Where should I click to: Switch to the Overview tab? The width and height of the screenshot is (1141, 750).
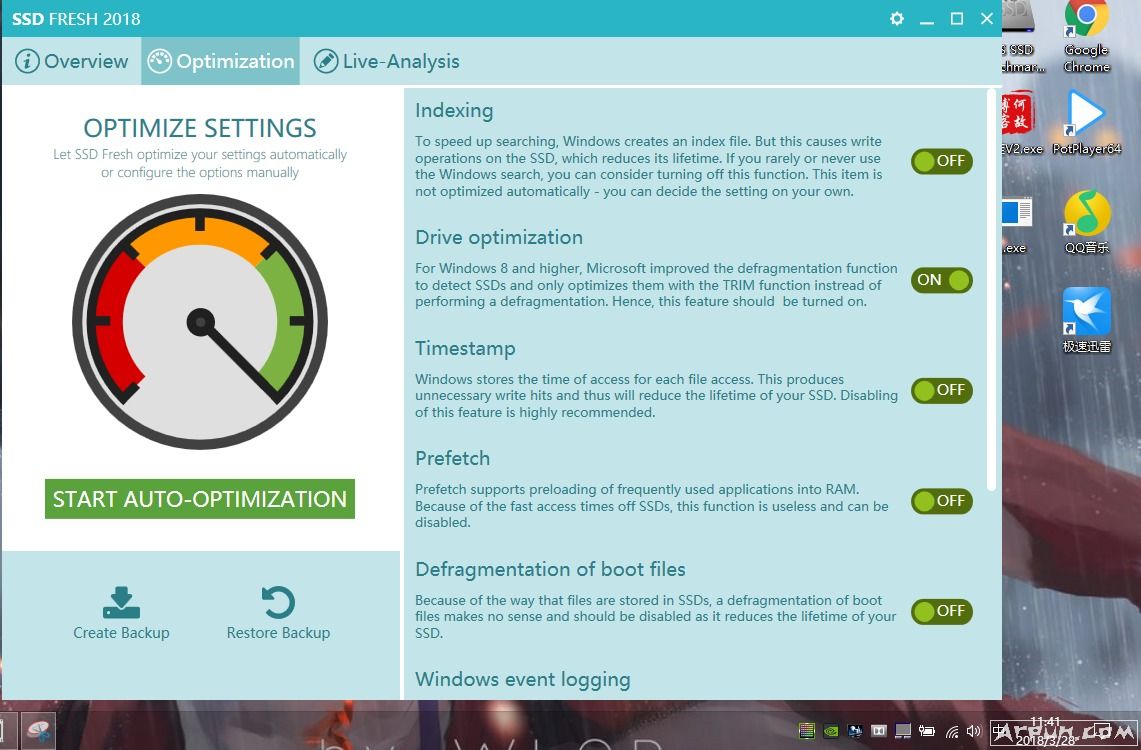[72, 61]
